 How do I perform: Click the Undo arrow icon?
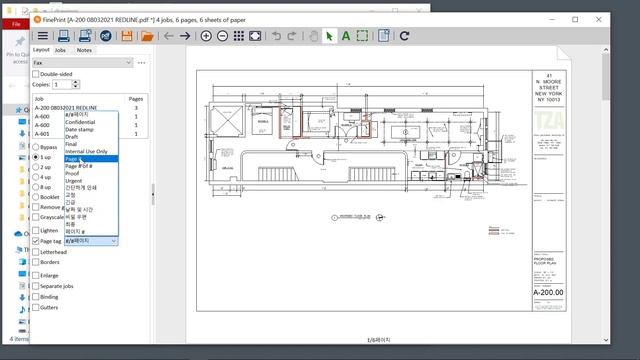point(276,36)
